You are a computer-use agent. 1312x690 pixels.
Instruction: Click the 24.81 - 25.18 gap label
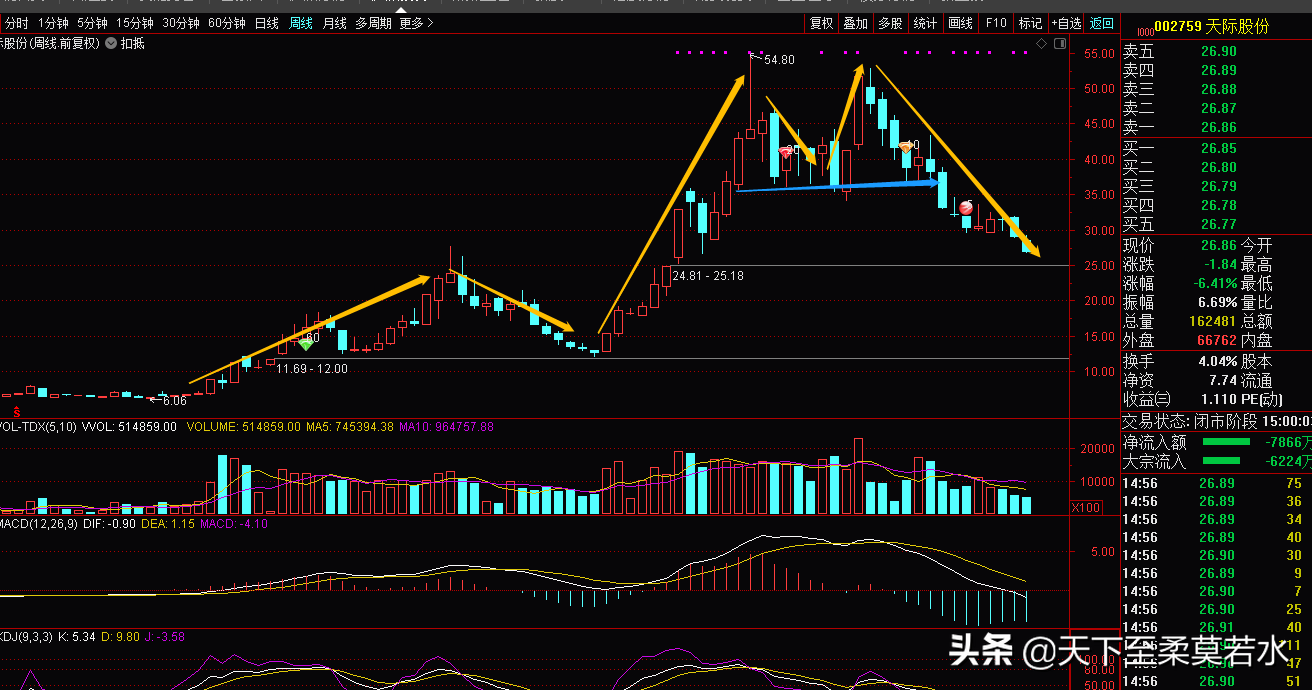coord(708,276)
